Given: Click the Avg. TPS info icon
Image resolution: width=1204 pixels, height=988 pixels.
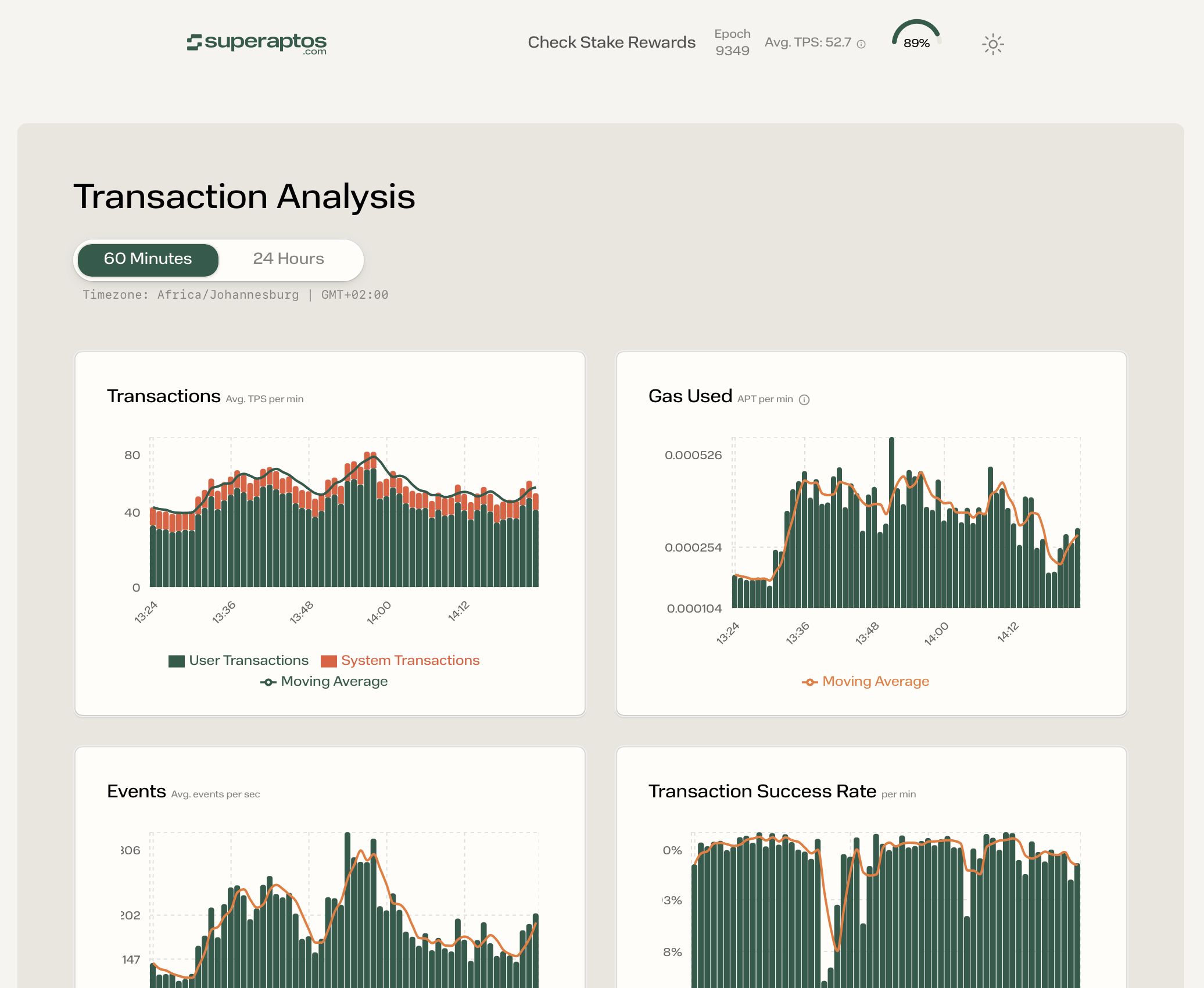Looking at the screenshot, I should coord(861,44).
